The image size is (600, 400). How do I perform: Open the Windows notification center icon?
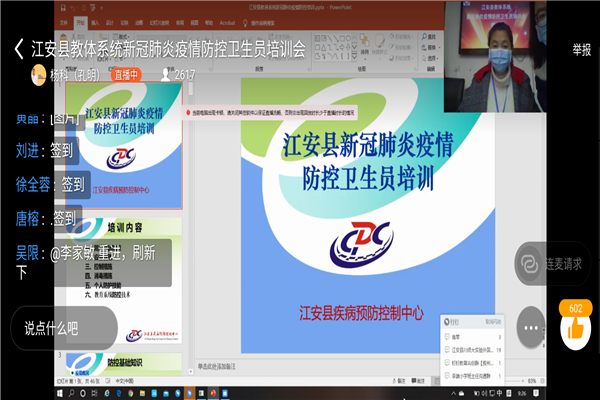pos(536,393)
